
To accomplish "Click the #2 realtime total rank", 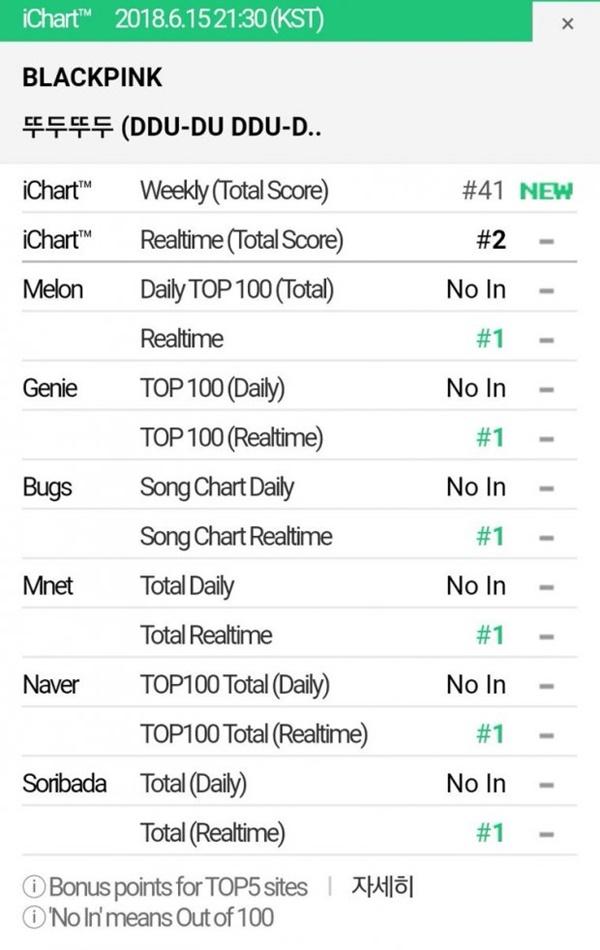I will pos(490,240).
